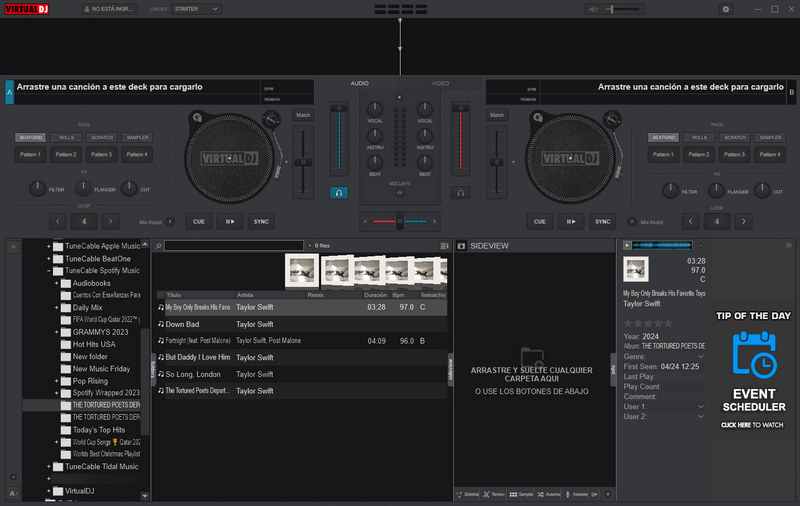
Task: Increase loop length arrow on left deck
Action: 110,221
